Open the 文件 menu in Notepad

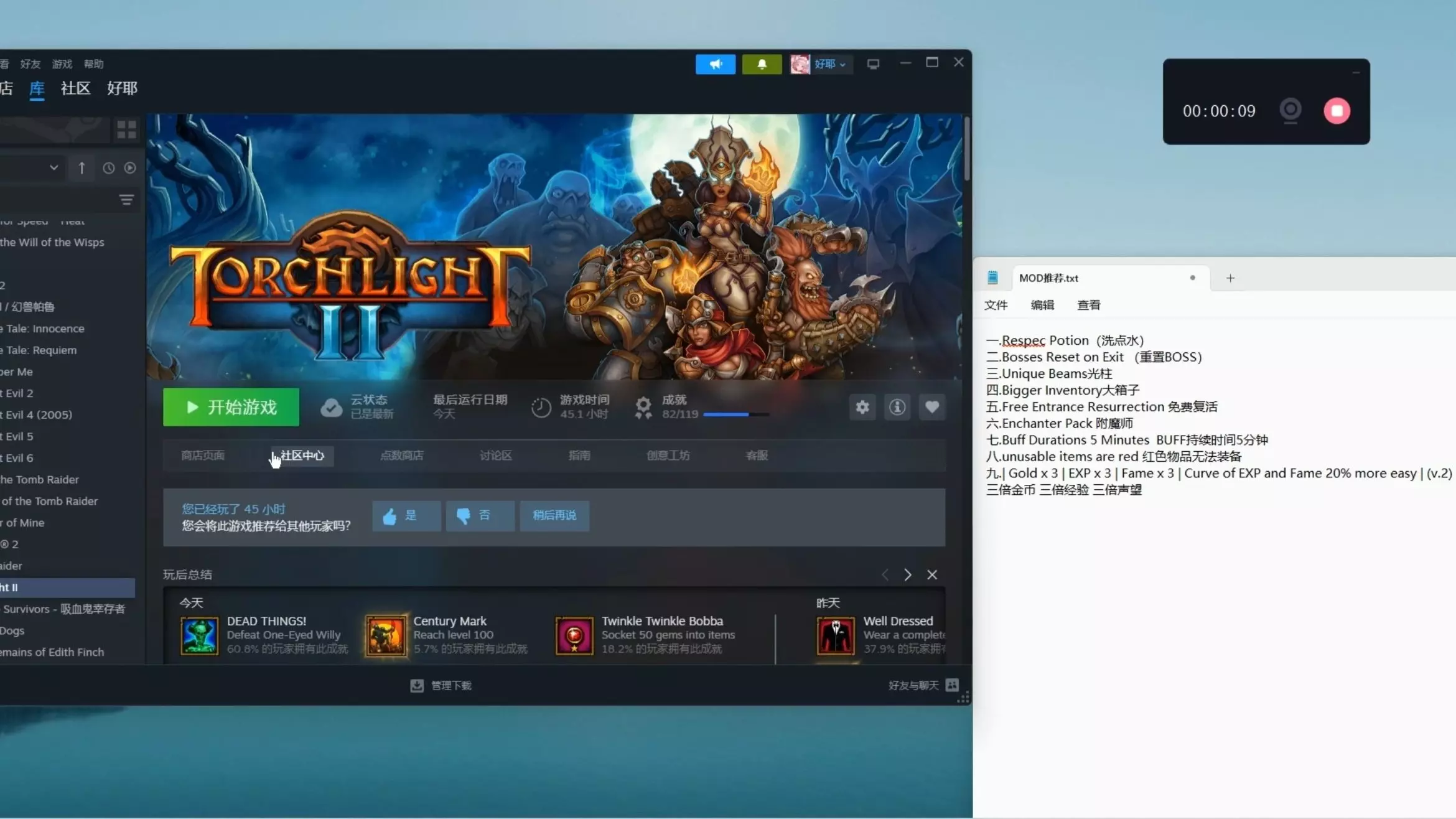pyautogui.click(x=996, y=305)
